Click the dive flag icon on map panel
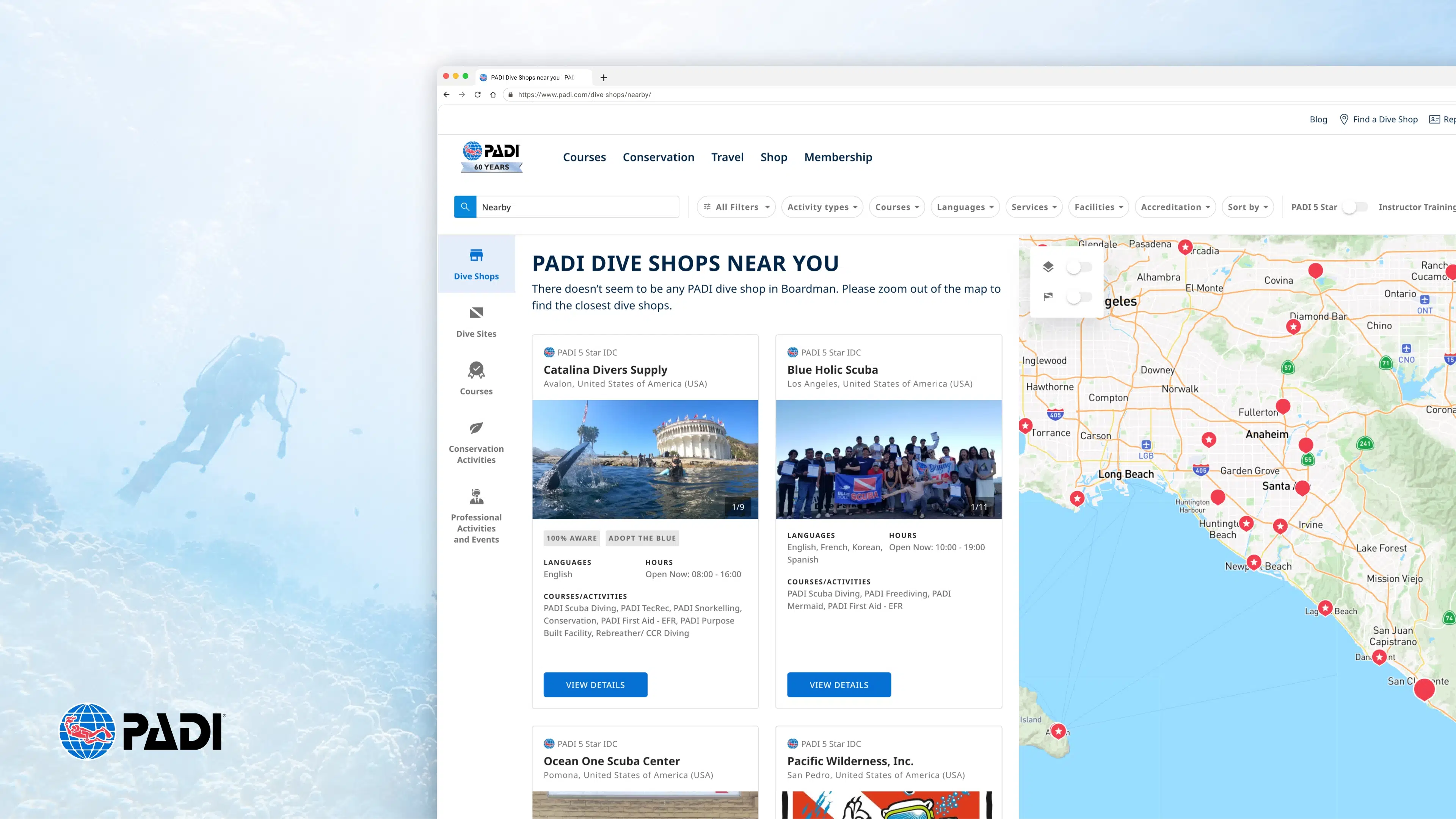 tap(1048, 296)
